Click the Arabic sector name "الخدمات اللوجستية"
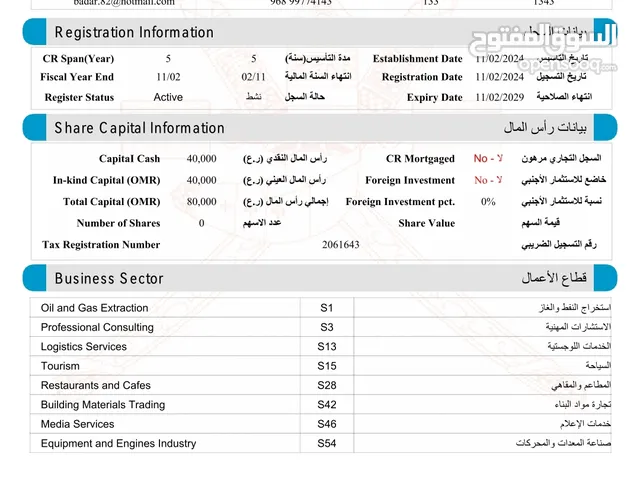The image size is (640, 480). point(579,346)
